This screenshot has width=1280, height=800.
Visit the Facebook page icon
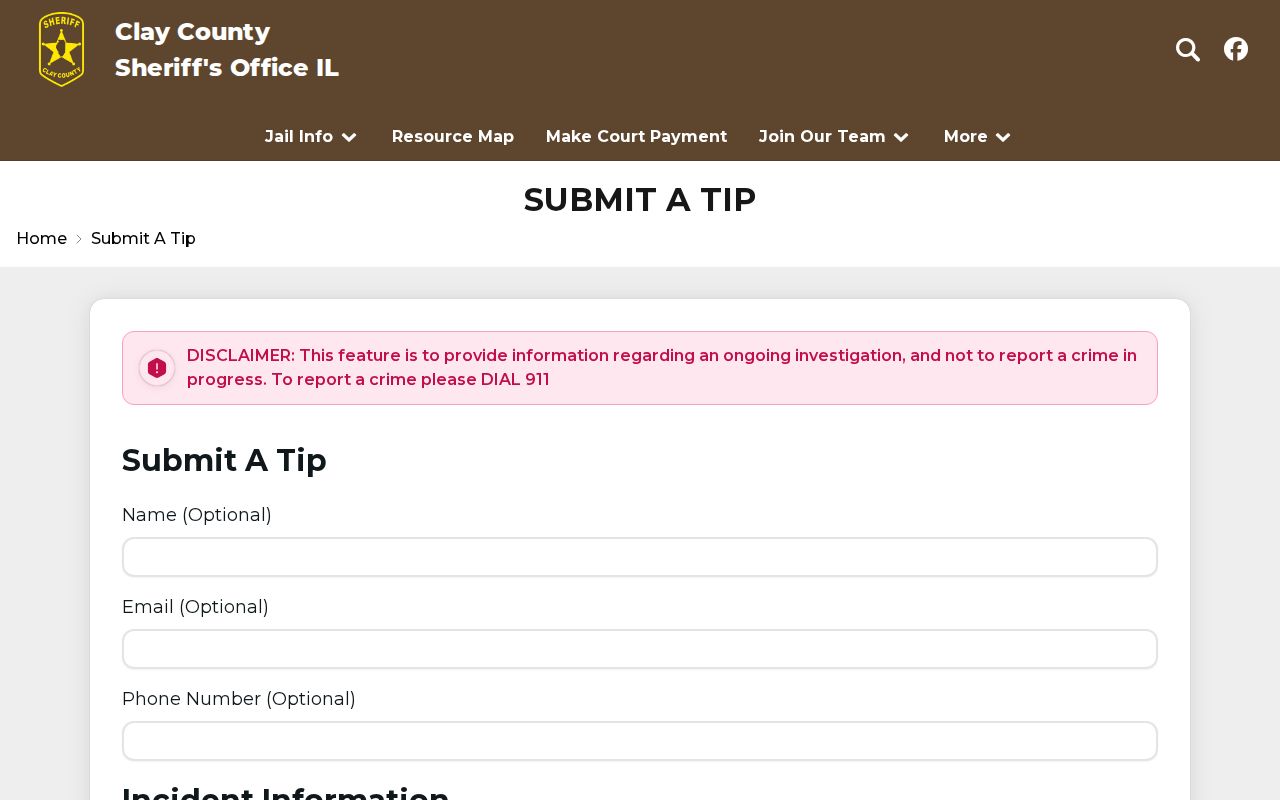1236,49
